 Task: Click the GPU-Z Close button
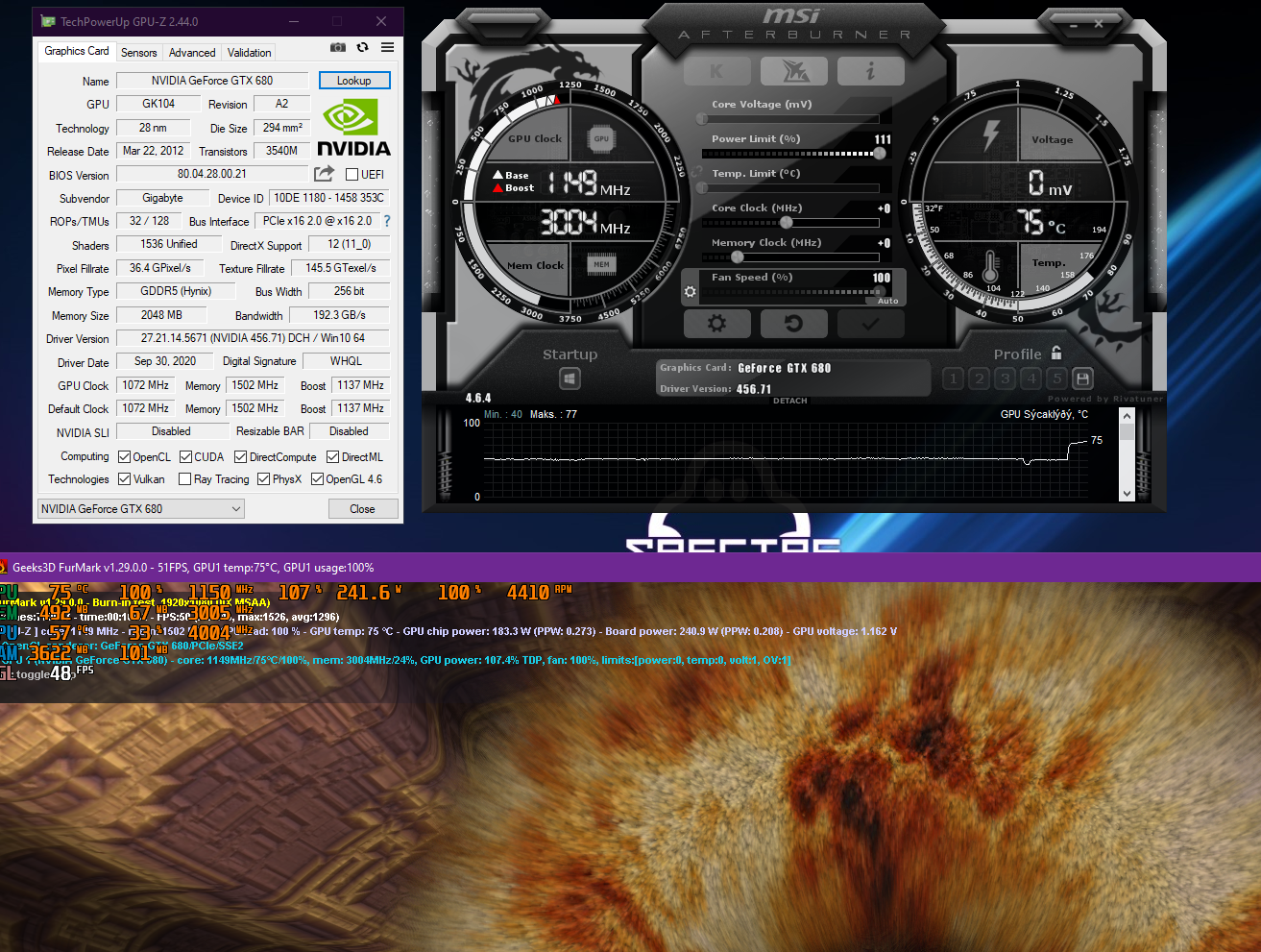pos(362,509)
